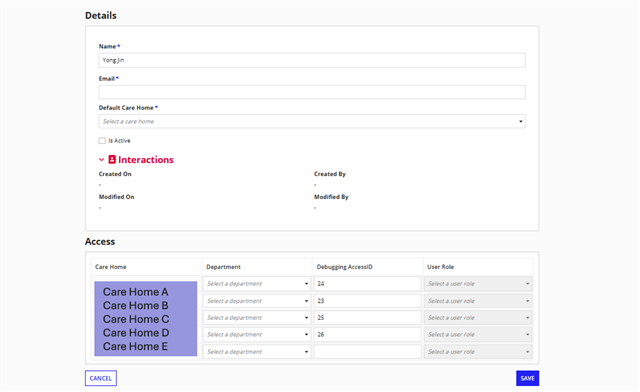Screen dimensions: 640x392
Task: Click the Cancel button
Action: pyautogui.click(x=101, y=378)
